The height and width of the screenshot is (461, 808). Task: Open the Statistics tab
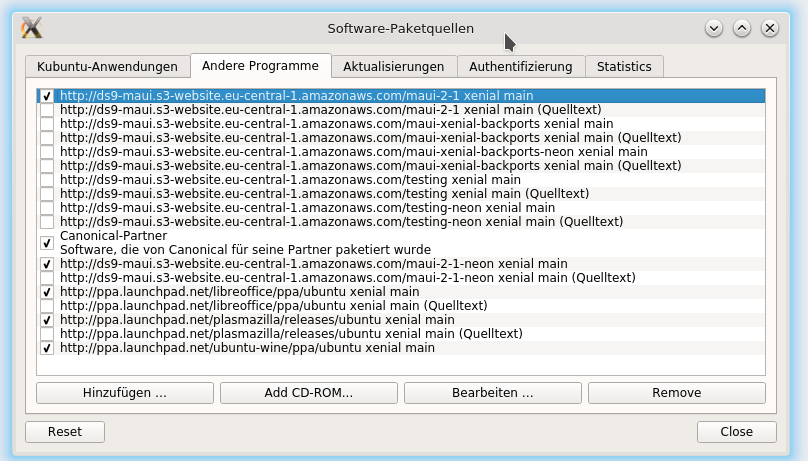tap(624, 67)
